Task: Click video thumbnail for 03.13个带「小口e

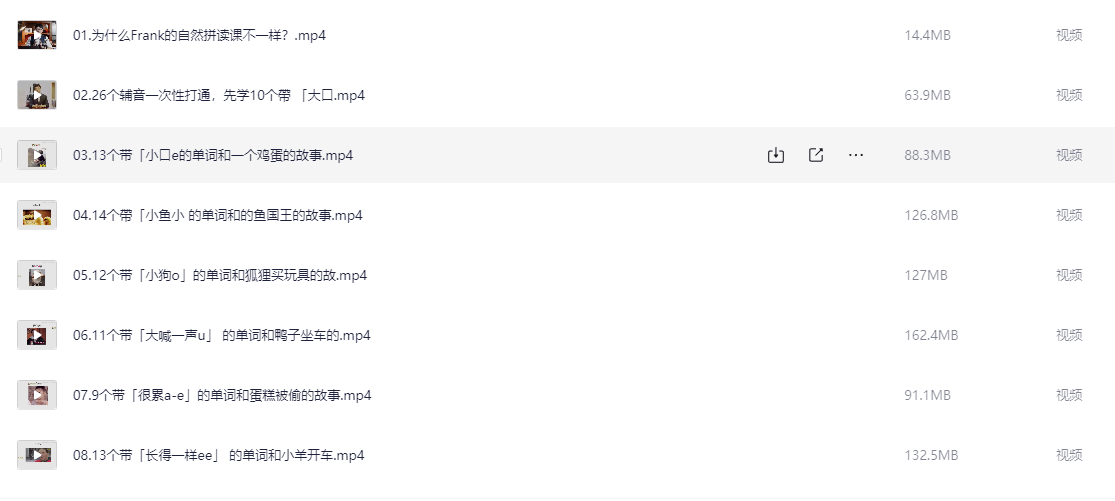Action: [x=37, y=155]
